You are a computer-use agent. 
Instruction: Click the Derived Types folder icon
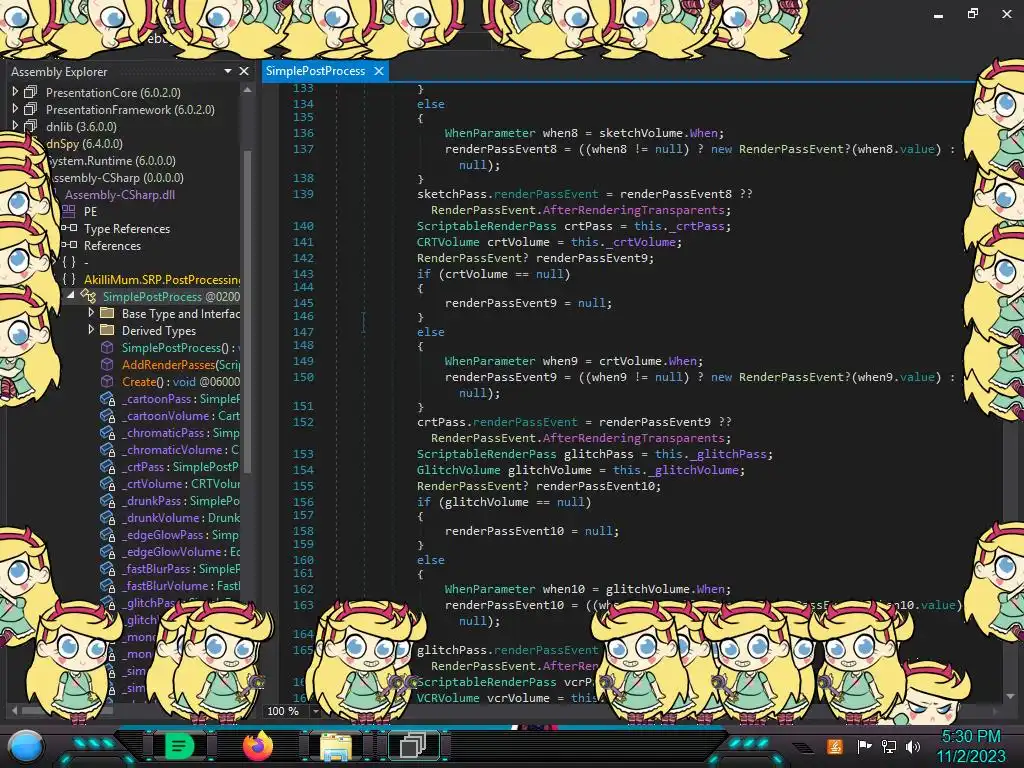point(107,330)
